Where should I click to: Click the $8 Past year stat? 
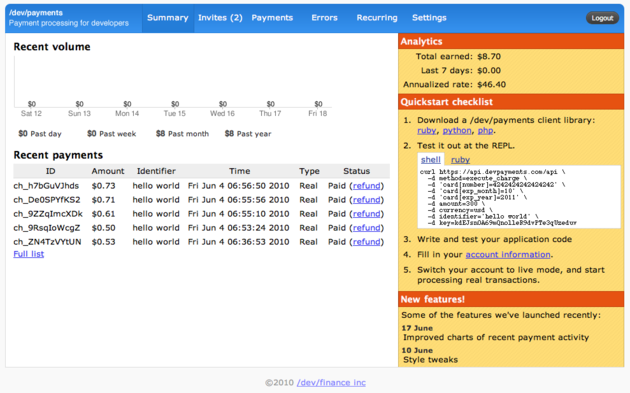tap(248, 134)
